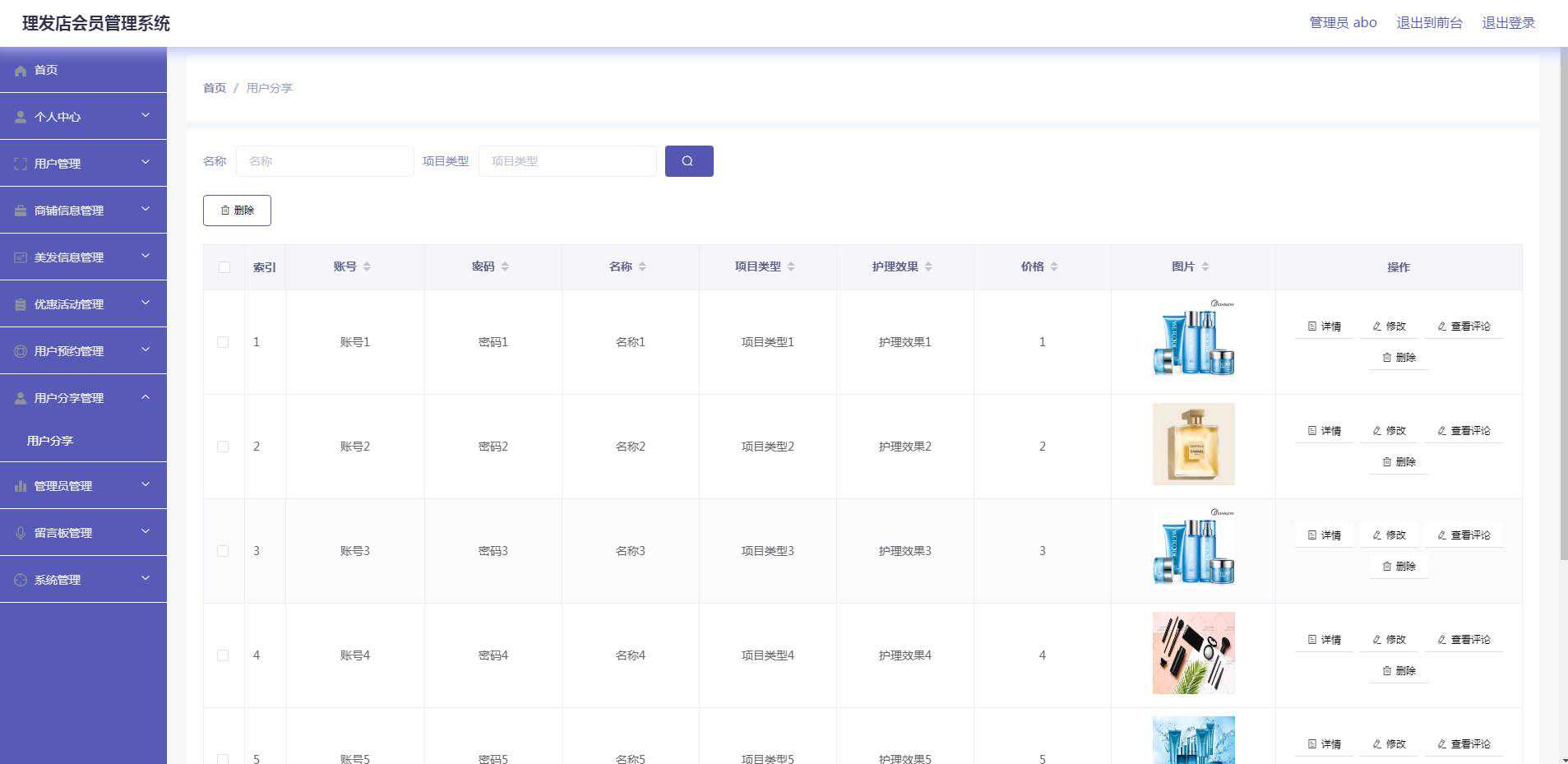Check the checkbox for row 账号3
The width and height of the screenshot is (1568, 764).
coord(223,551)
